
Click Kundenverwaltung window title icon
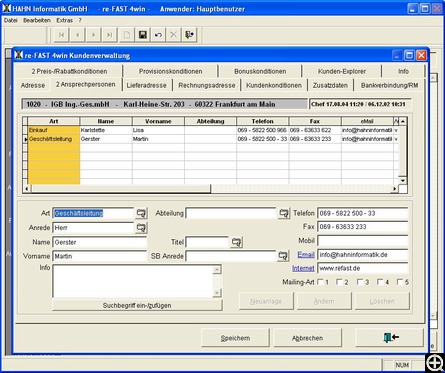[19, 55]
